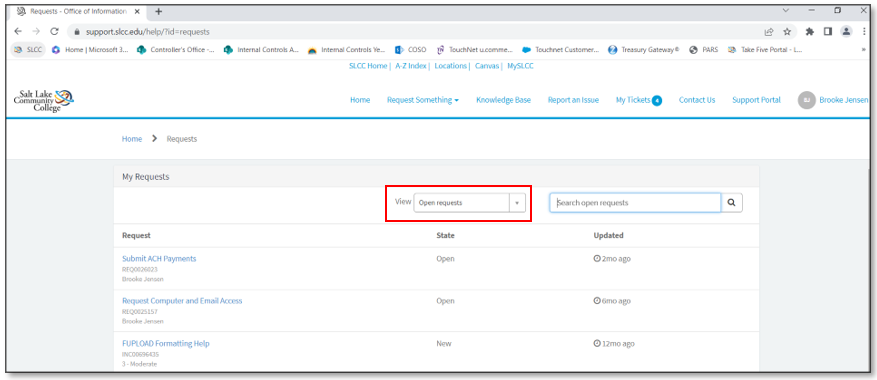Screen dimensions: 877x380
Task: Expand the Request Something menu
Action: [423, 100]
